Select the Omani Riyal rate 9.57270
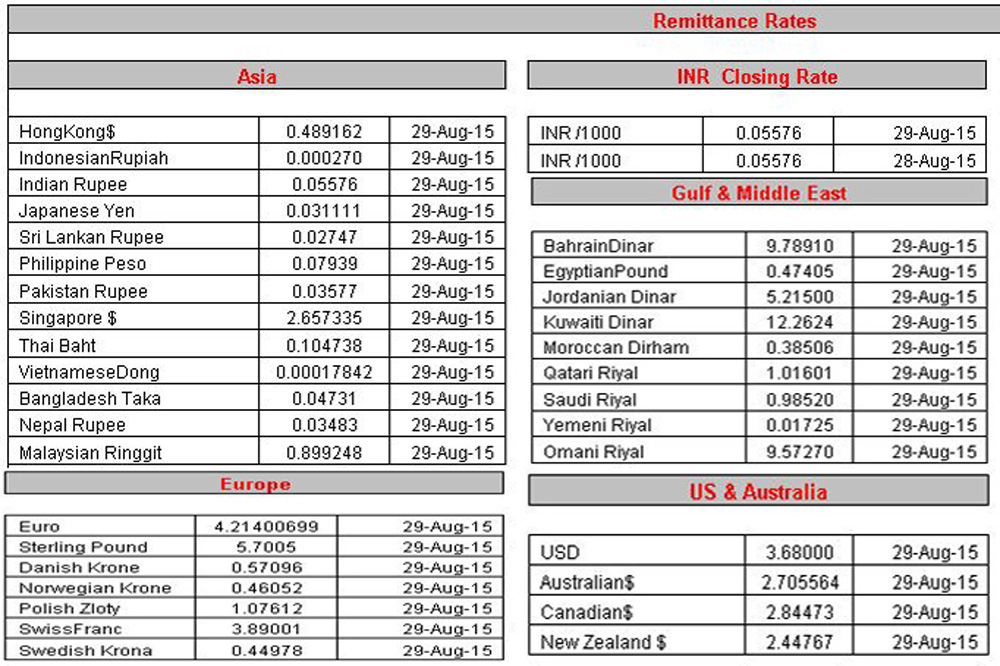Screen dimensions: 1000x666 (800, 451)
